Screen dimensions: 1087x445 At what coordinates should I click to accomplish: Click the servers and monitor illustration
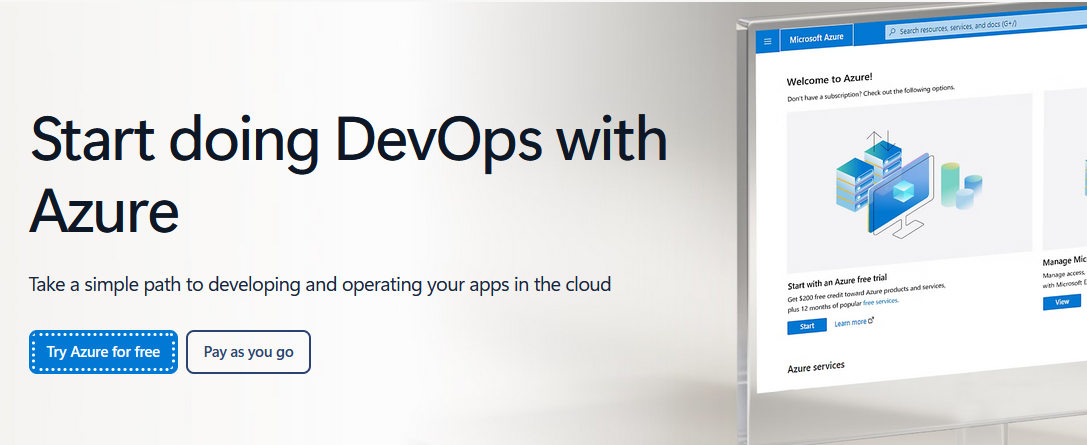pyautogui.click(x=909, y=184)
